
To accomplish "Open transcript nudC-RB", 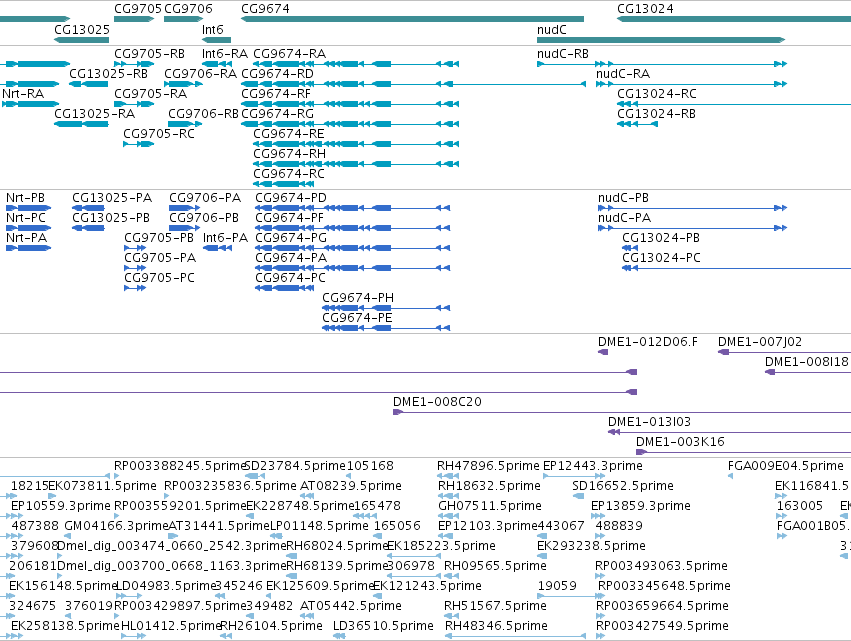I will [563, 54].
